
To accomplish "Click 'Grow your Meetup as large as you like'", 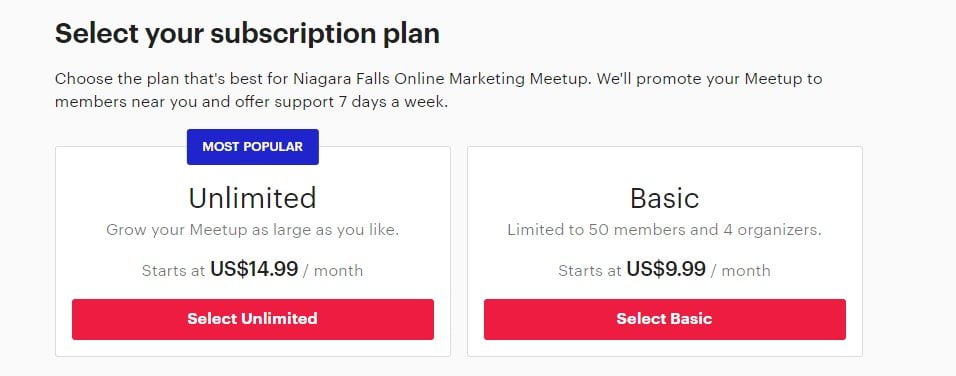I will [252, 230].
